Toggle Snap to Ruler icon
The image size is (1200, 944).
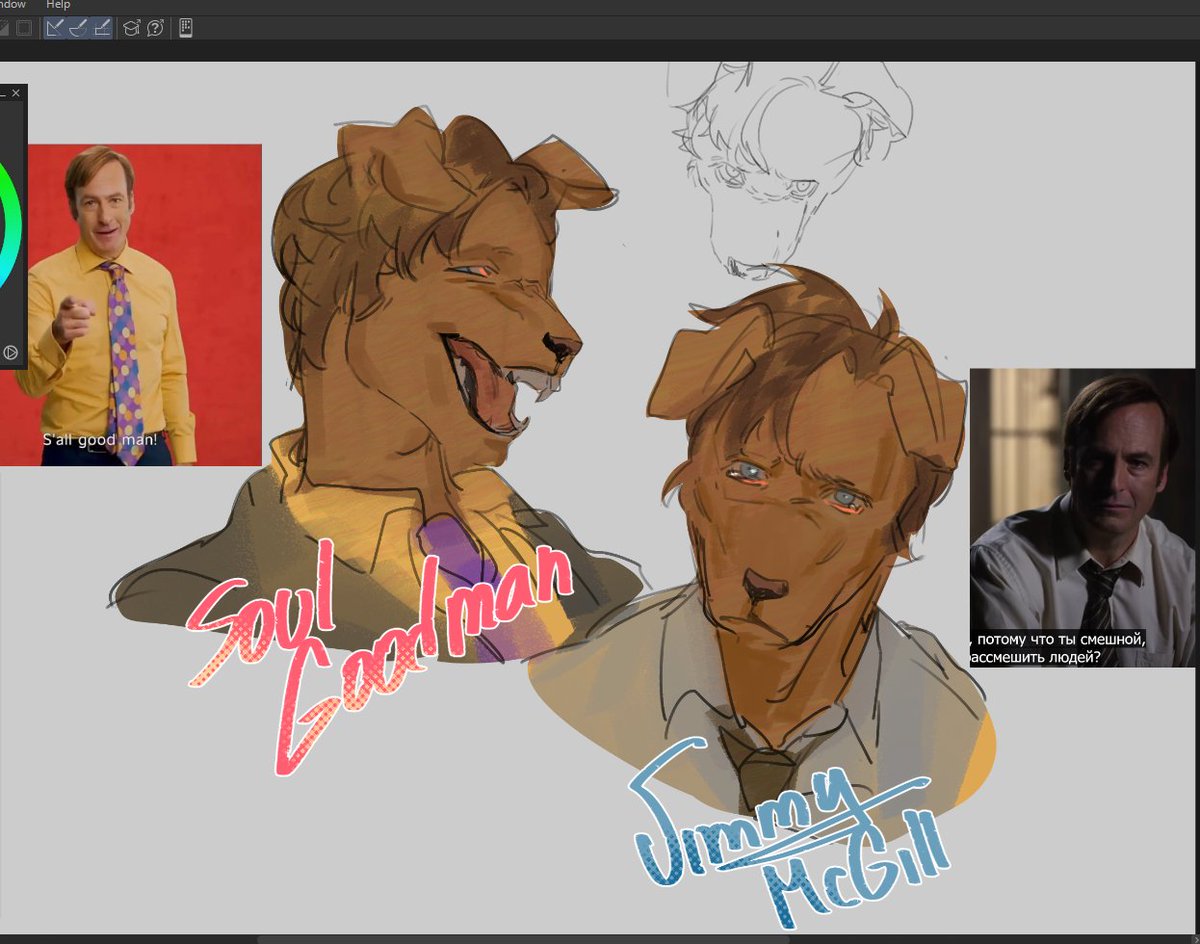click(x=55, y=28)
